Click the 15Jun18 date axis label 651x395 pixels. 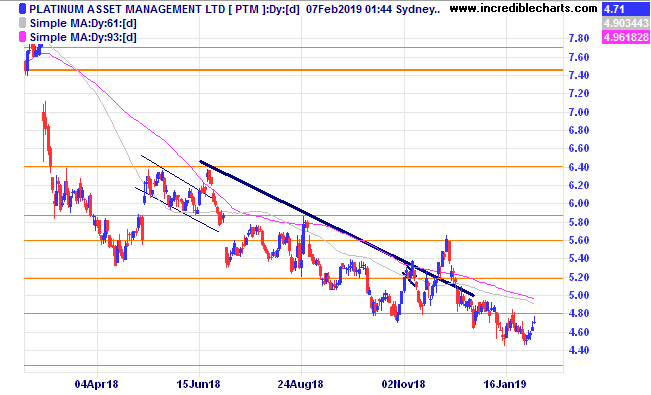[198, 384]
